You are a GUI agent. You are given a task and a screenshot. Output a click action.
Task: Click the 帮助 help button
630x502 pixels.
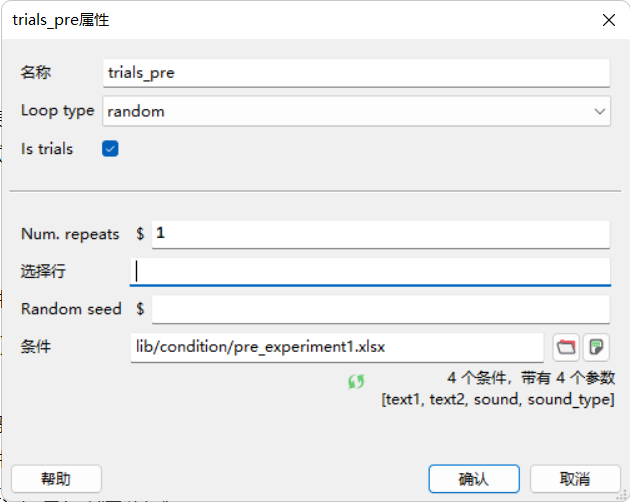click(x=56, y=479)
